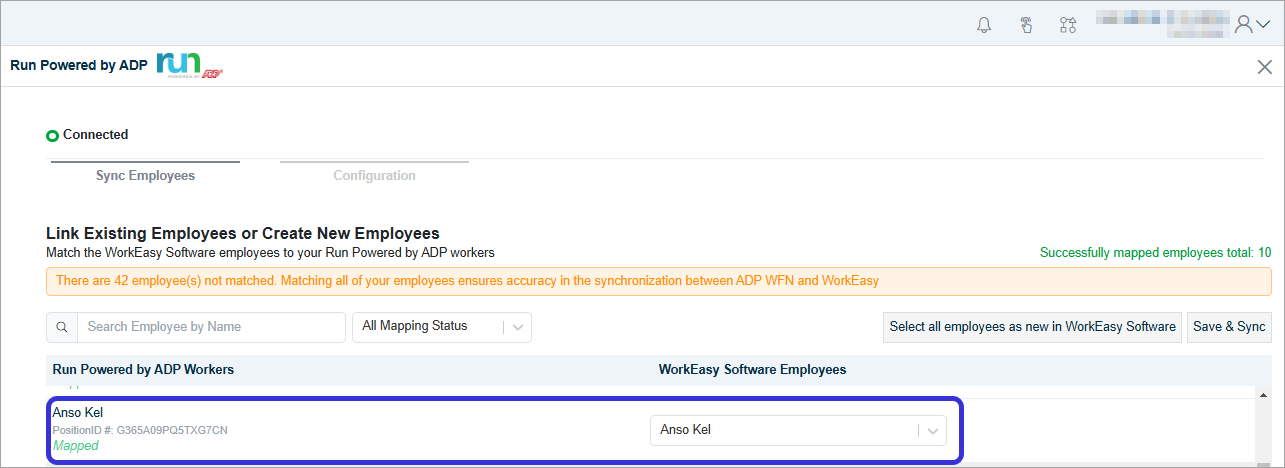Click the Save & Sync button
1285x468 pixels.
(x=1229, y=327)
